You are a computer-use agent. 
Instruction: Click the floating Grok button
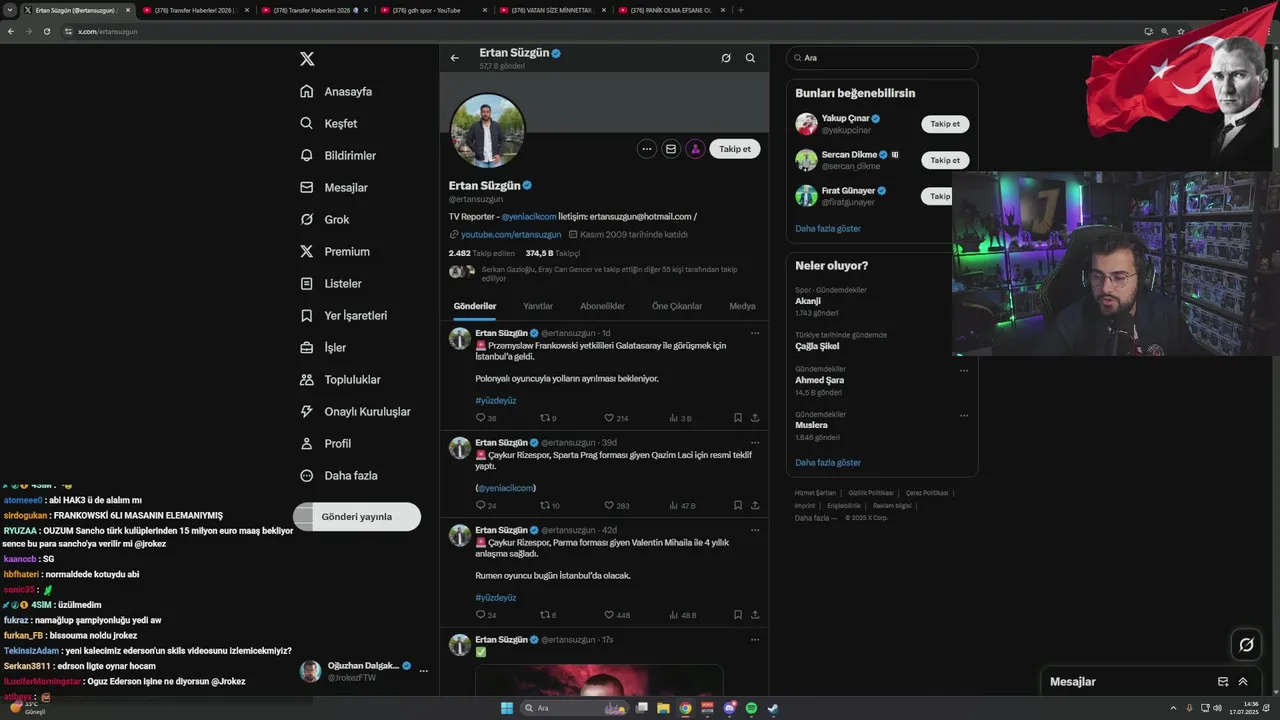[x=1246, y=645]
